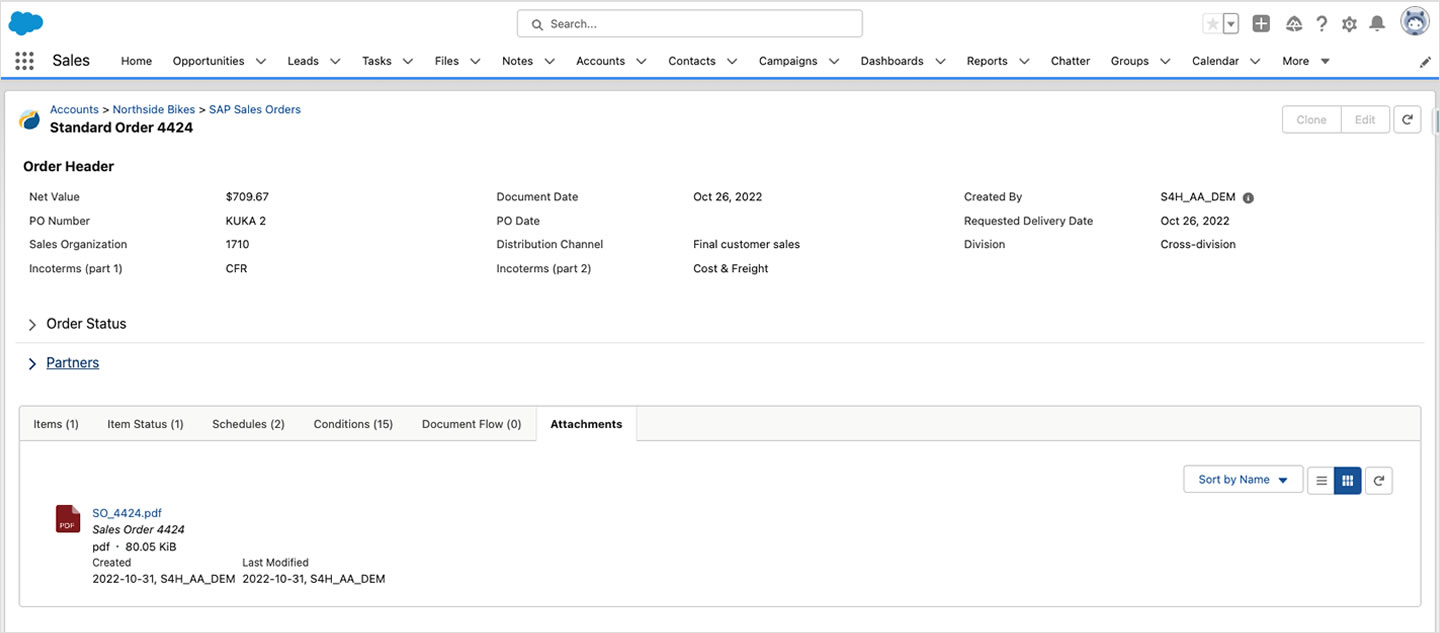The width and height of the screenshot is (1440, 633).
Task: Click the Accounts breadcrumb link
Action: tap(74, 109)
